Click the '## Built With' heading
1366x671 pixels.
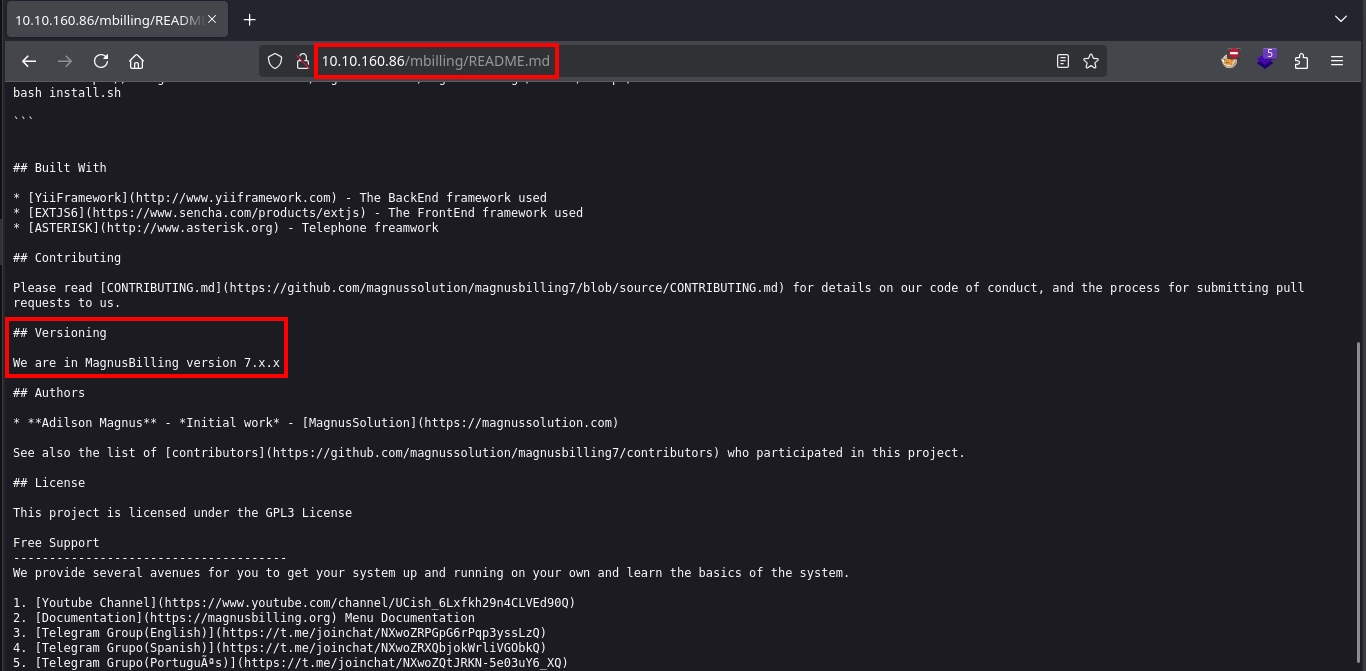pyautogui.click(x=60, y=168)
